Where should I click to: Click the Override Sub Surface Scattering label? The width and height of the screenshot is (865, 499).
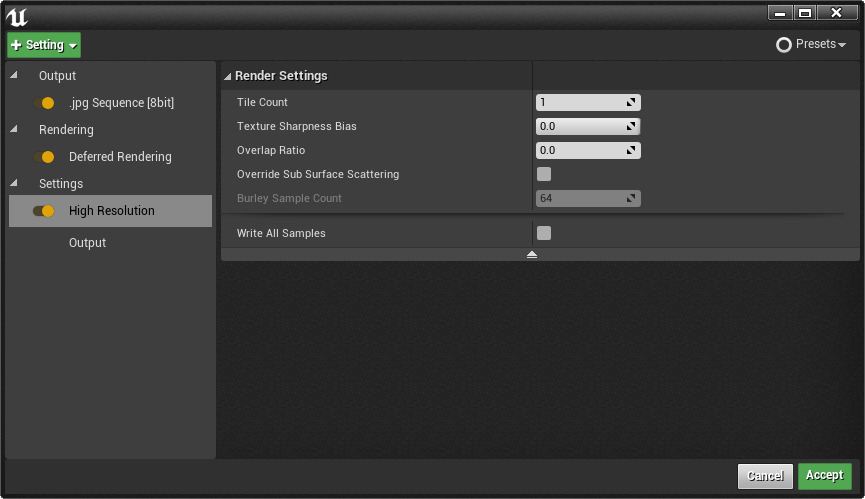[318, 174]
